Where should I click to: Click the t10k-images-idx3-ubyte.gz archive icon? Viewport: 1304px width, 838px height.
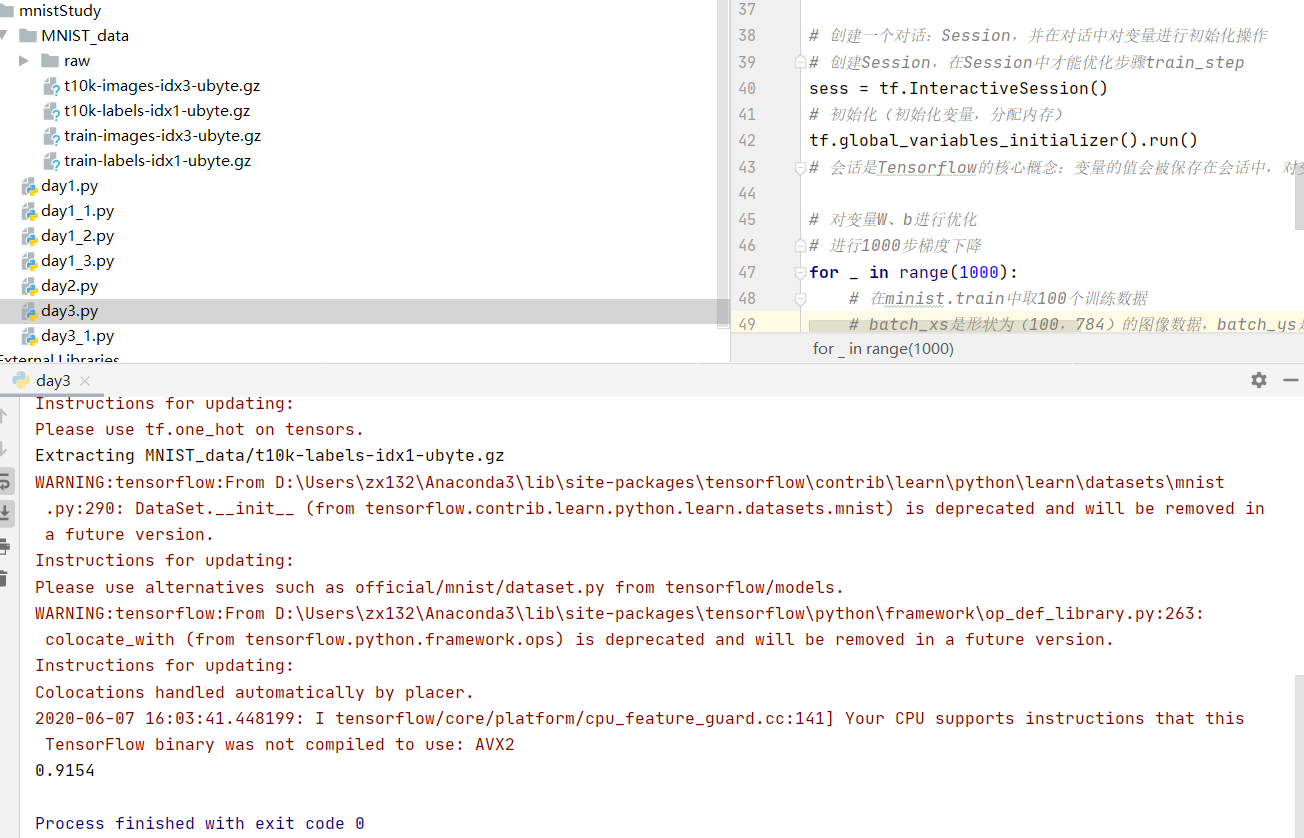click(52, 86)
